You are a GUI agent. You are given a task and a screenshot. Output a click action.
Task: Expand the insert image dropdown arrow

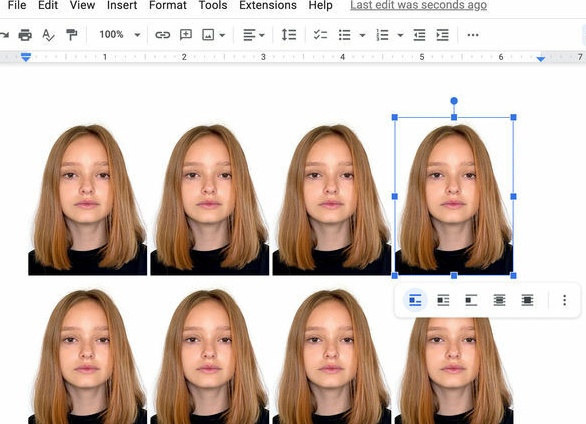coord(222,35)
